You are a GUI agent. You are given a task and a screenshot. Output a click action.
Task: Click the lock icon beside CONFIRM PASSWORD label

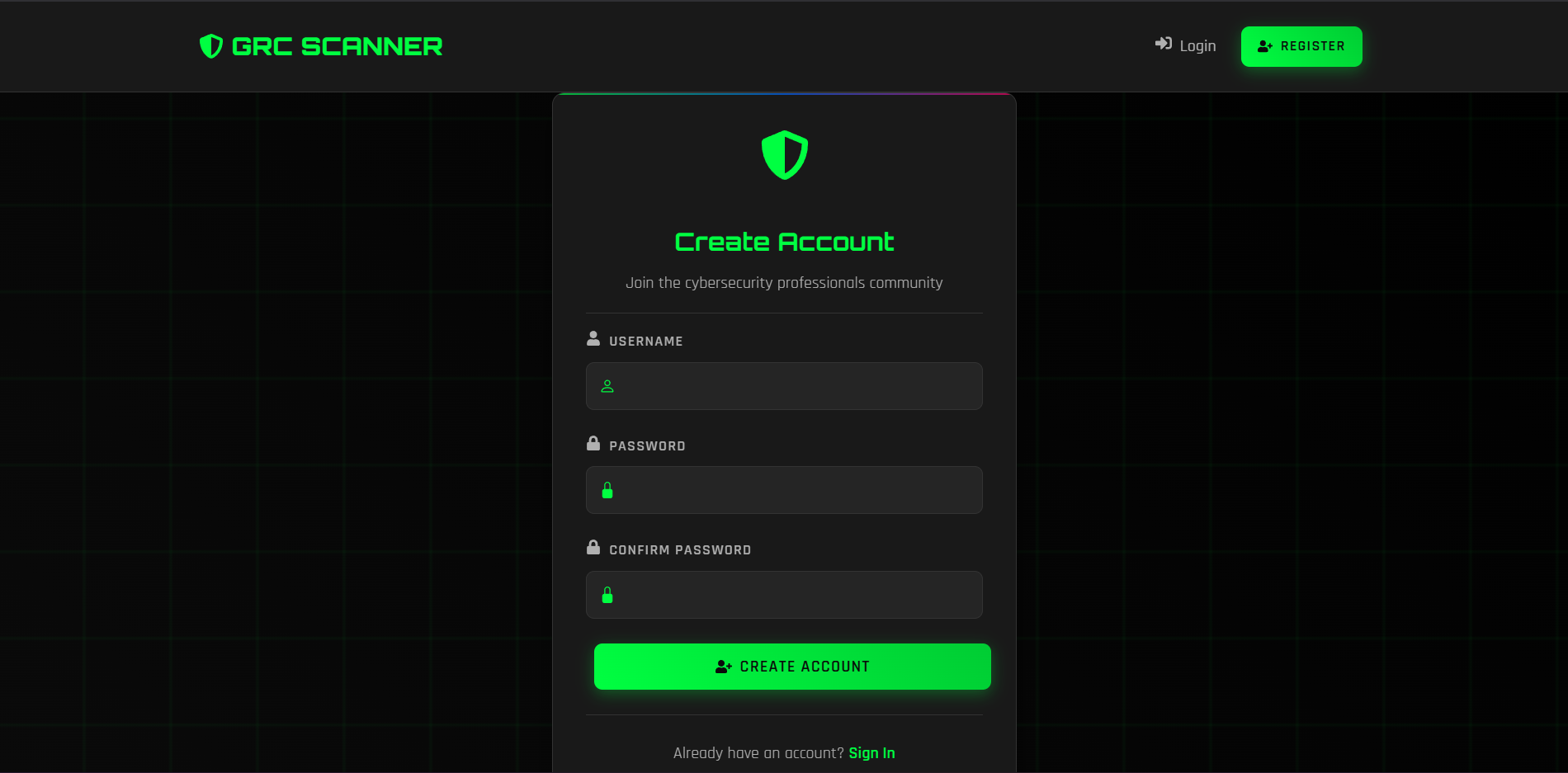[x=593, y=547]
